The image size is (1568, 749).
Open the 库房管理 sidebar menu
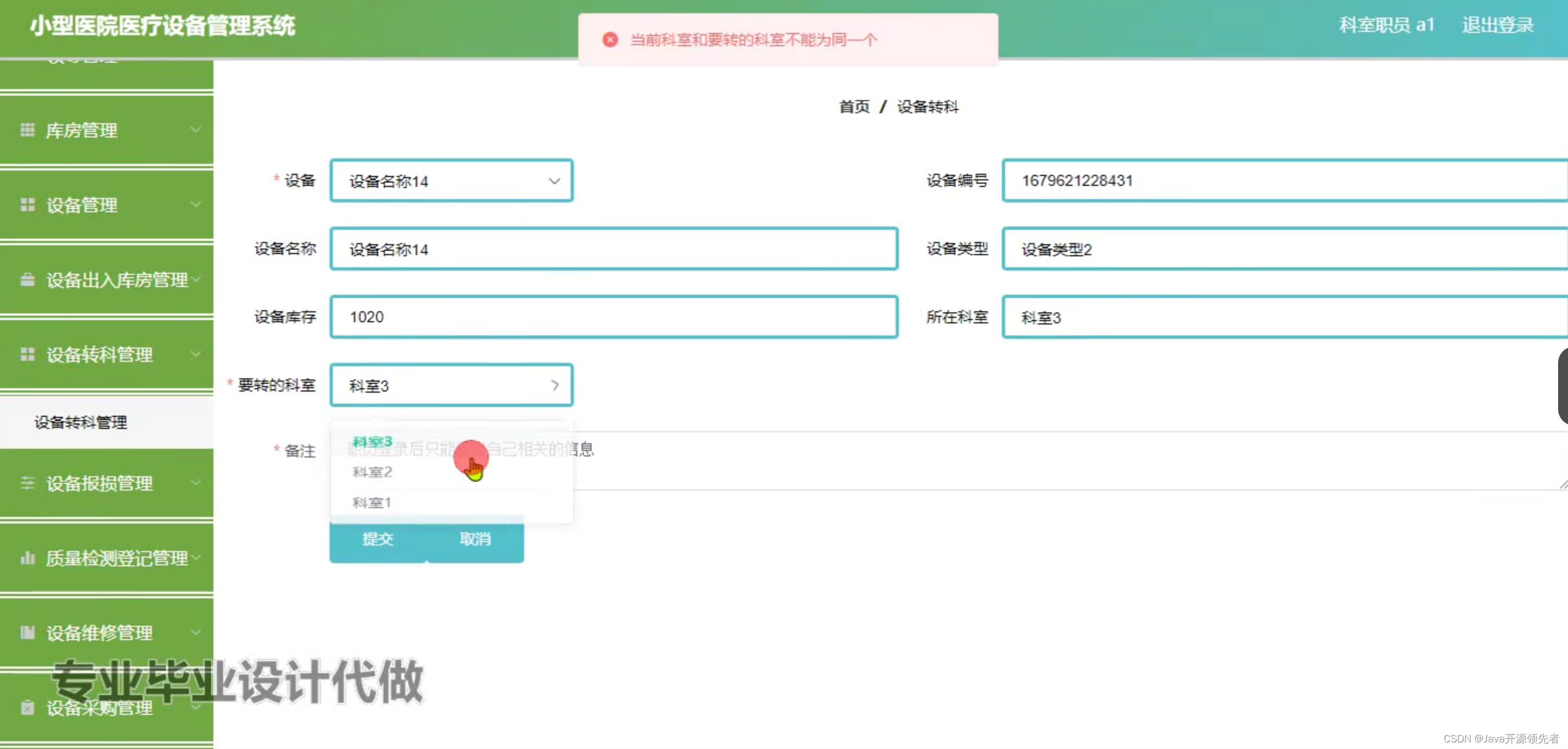click(x=107, y=130)
